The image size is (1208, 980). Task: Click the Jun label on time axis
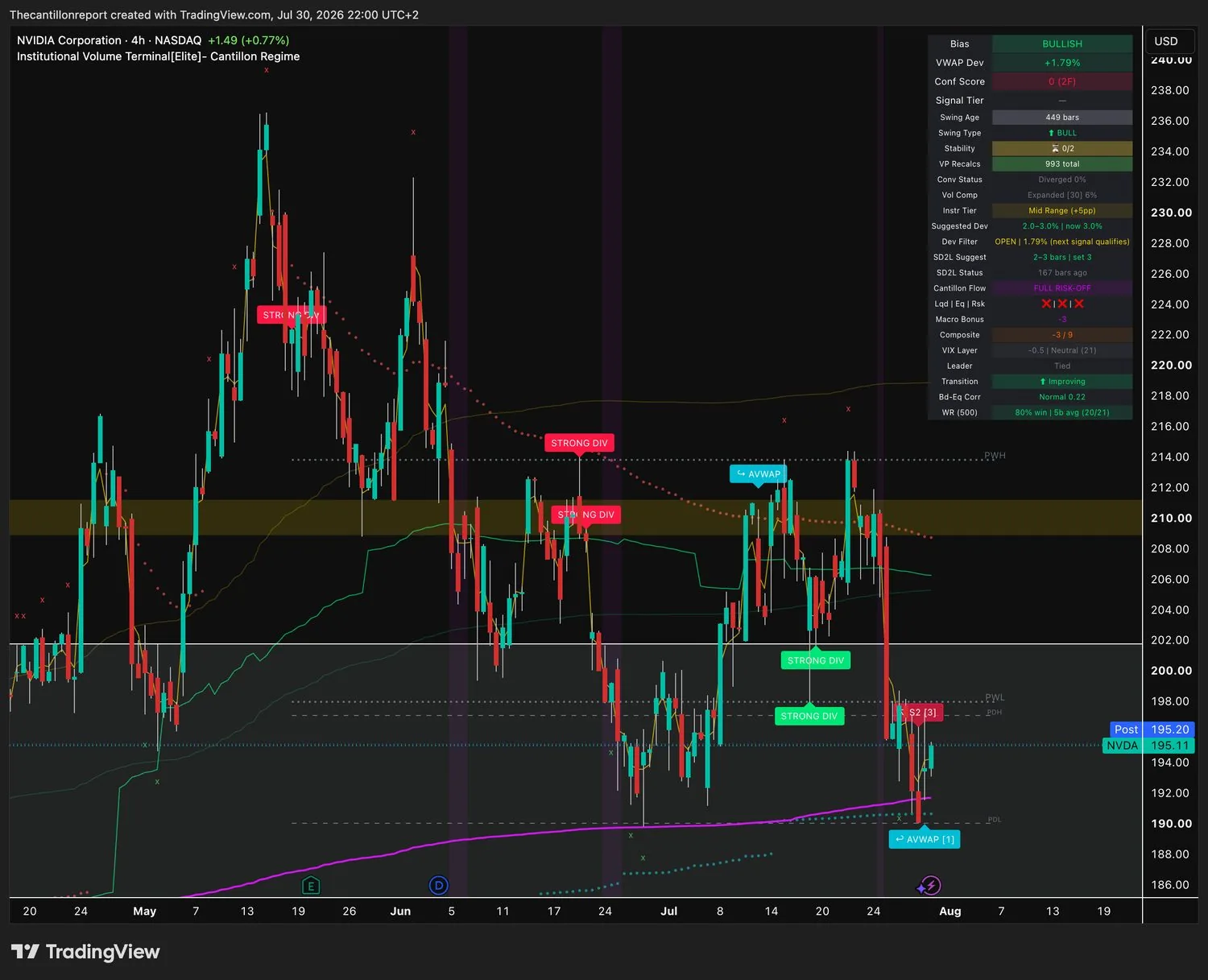point(400,912)
